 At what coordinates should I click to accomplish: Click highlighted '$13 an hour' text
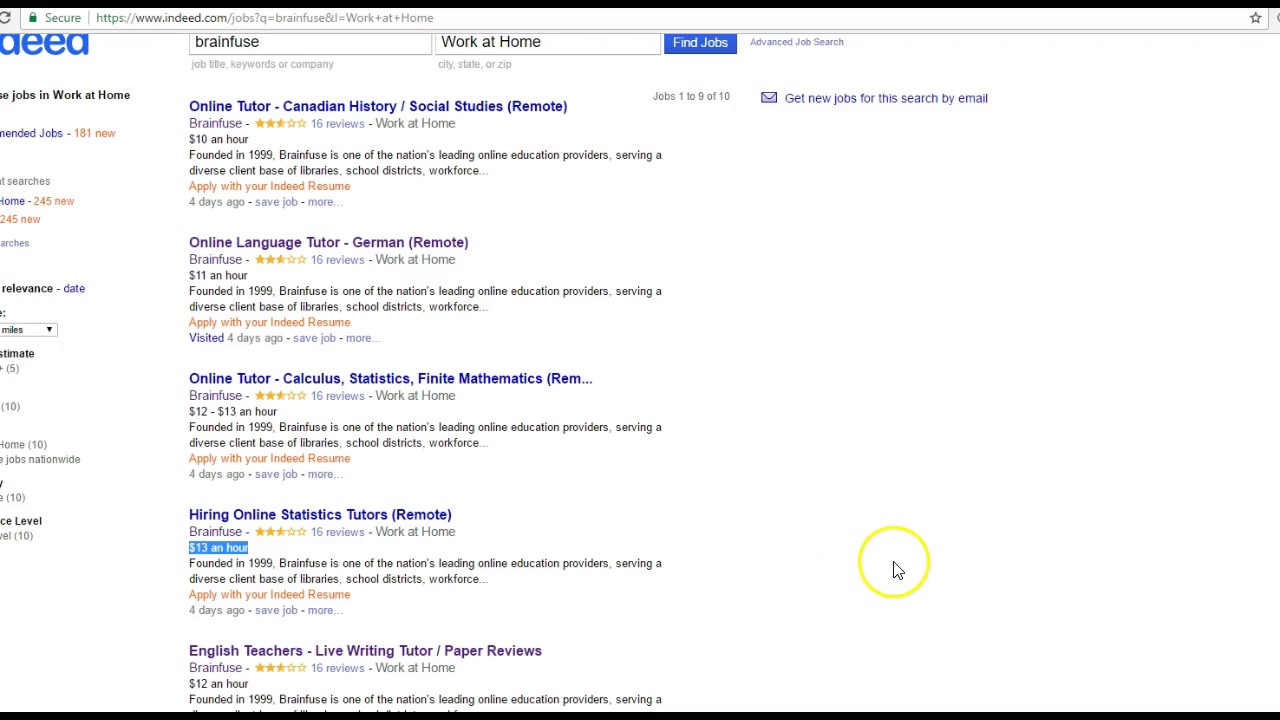(219, 548)
